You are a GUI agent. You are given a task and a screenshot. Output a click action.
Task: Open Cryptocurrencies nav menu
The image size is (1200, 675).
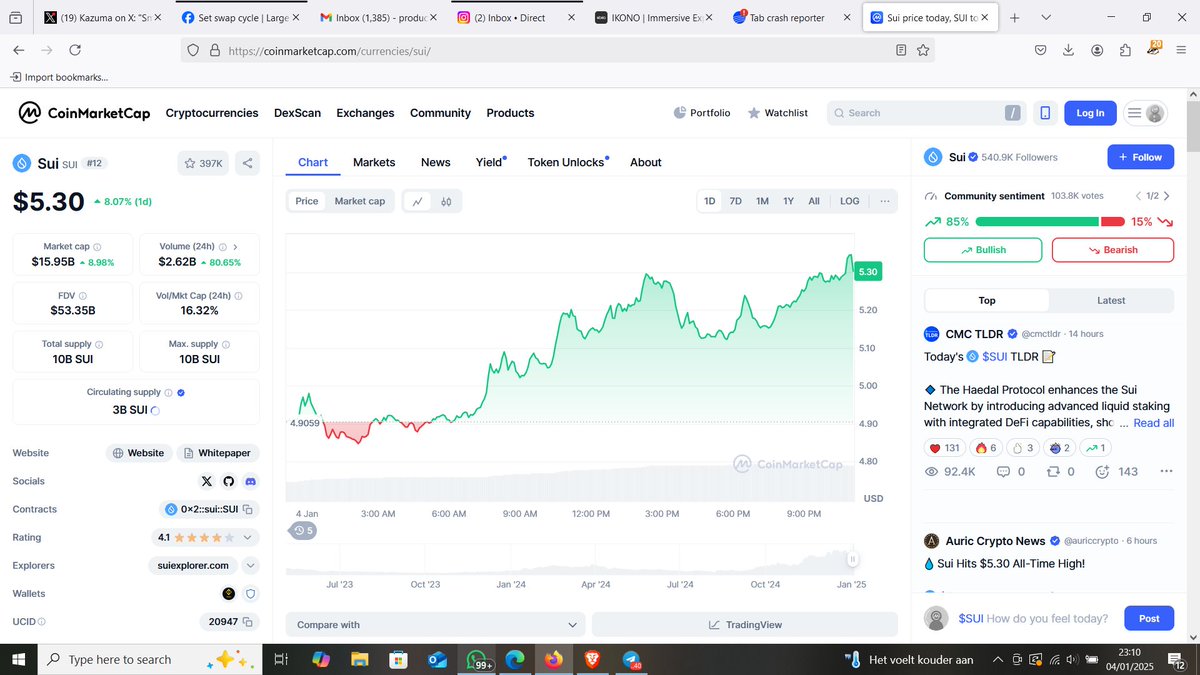212,113
